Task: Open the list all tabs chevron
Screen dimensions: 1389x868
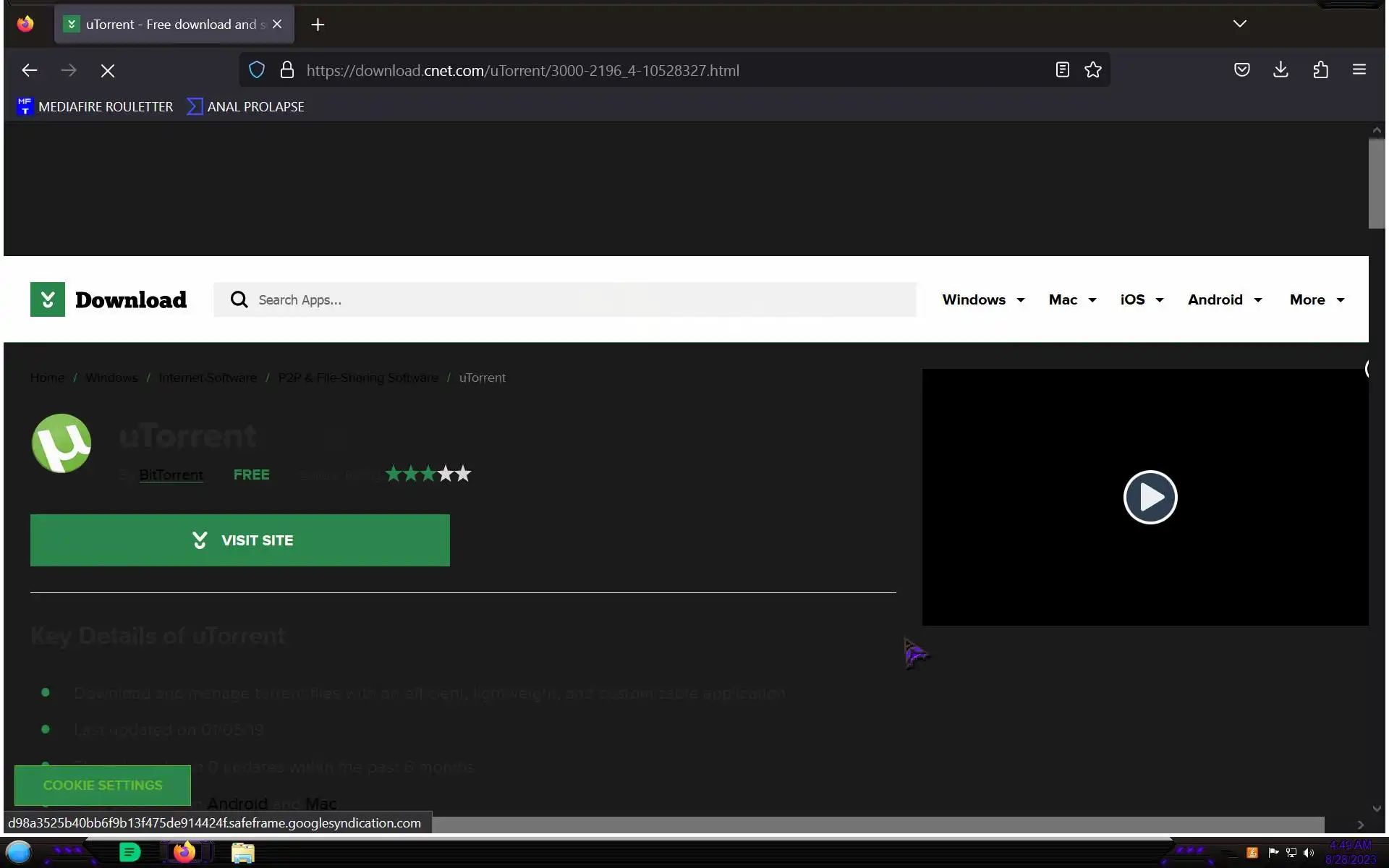Action: pyautogui.click(x=1239, y=24)
